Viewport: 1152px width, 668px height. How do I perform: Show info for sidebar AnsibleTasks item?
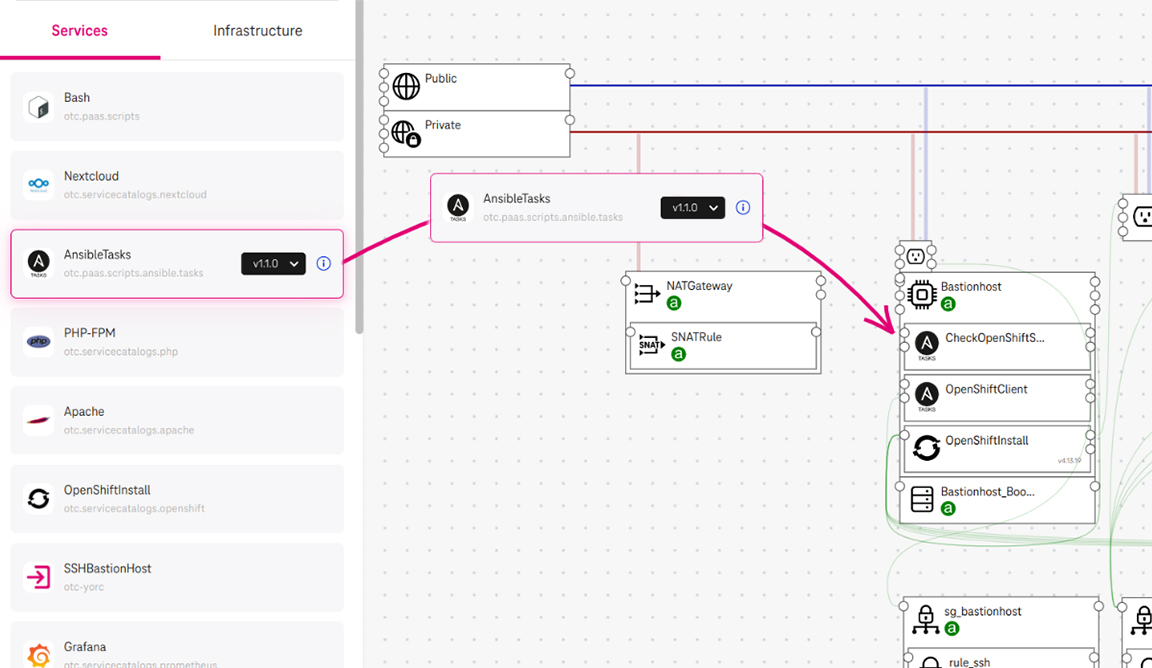point(323,264)
